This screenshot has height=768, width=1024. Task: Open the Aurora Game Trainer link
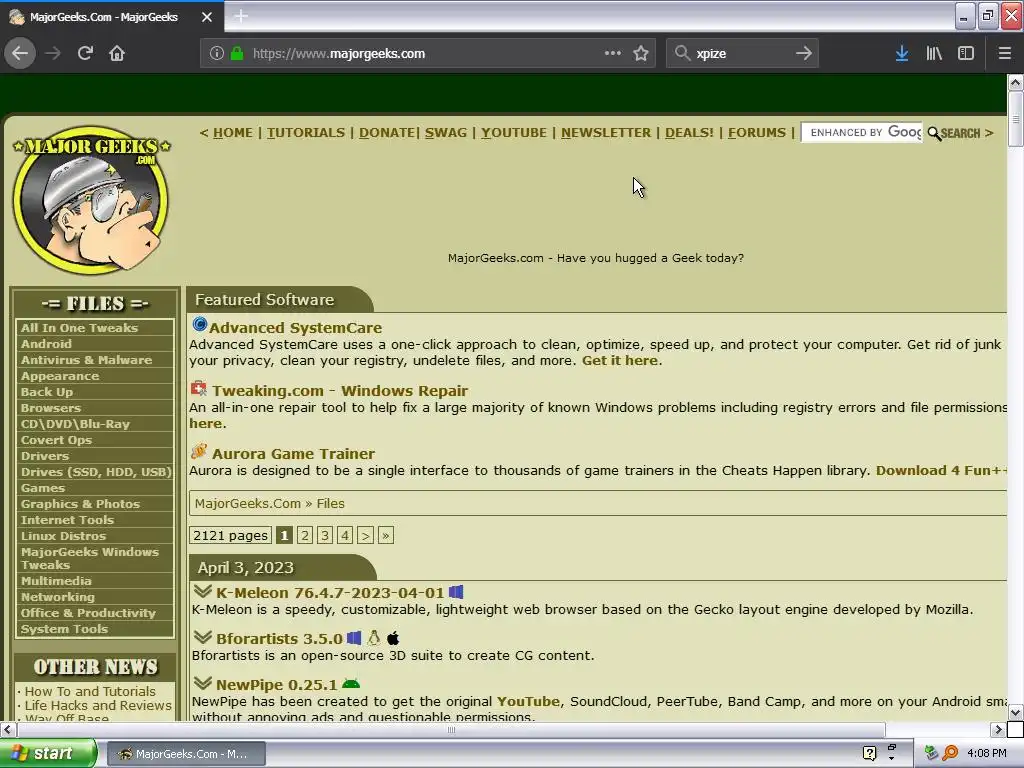pos(293,454)
